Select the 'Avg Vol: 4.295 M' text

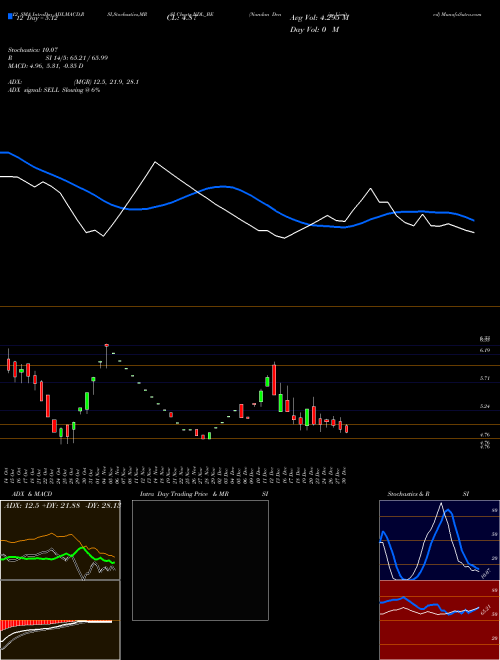pyautogui.click(x=319, y=18)
